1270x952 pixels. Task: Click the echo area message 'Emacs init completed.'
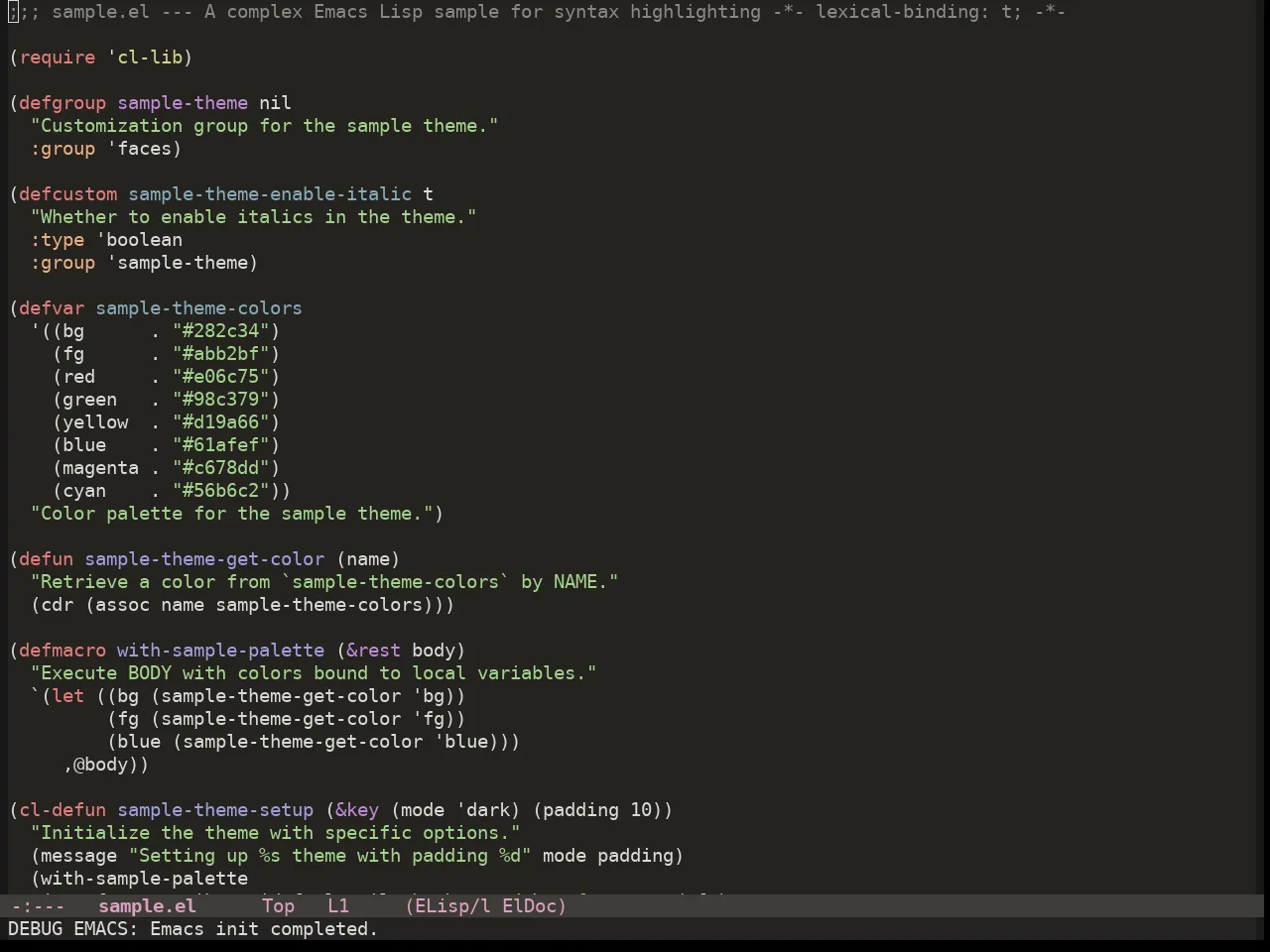click(264, 929)
